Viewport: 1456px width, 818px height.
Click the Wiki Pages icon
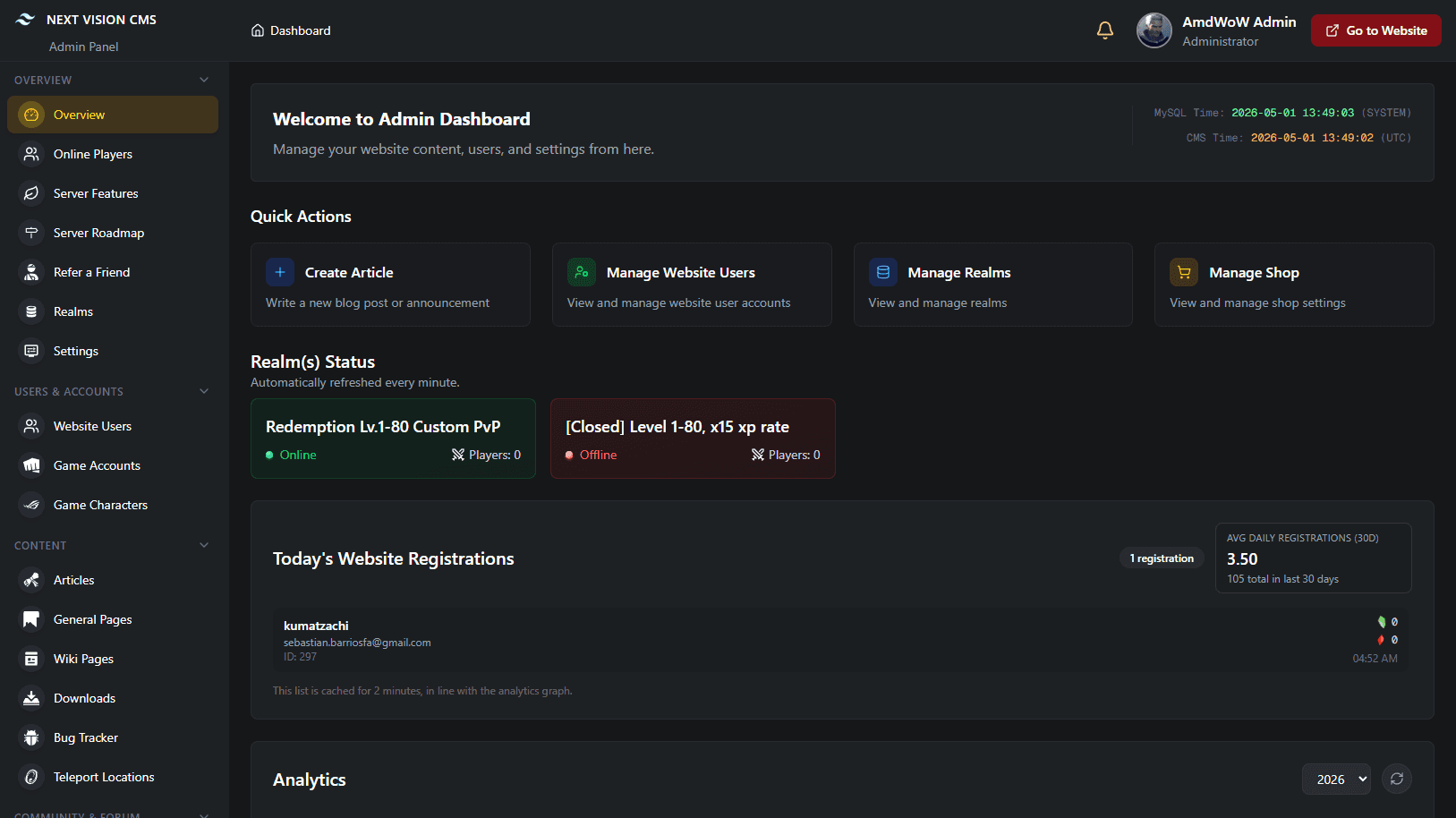[x=31, y=659]
